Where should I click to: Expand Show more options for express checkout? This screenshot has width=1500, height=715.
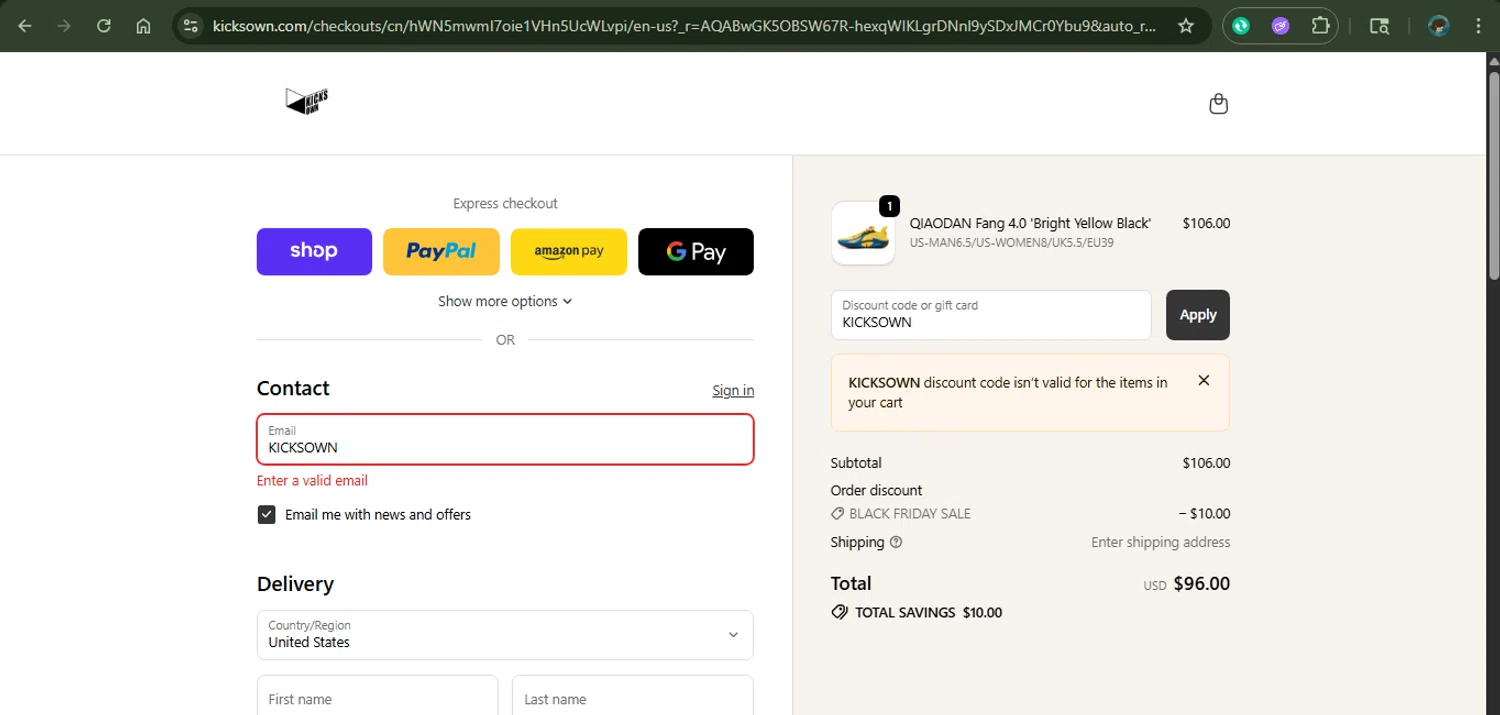[x=505, y=301]
